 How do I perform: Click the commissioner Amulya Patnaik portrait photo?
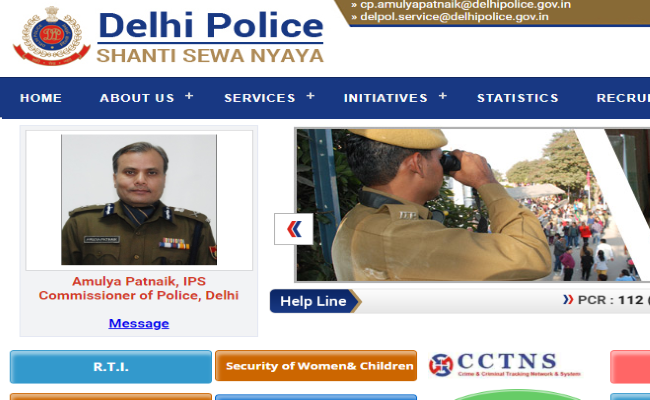[x=139, y=199]
